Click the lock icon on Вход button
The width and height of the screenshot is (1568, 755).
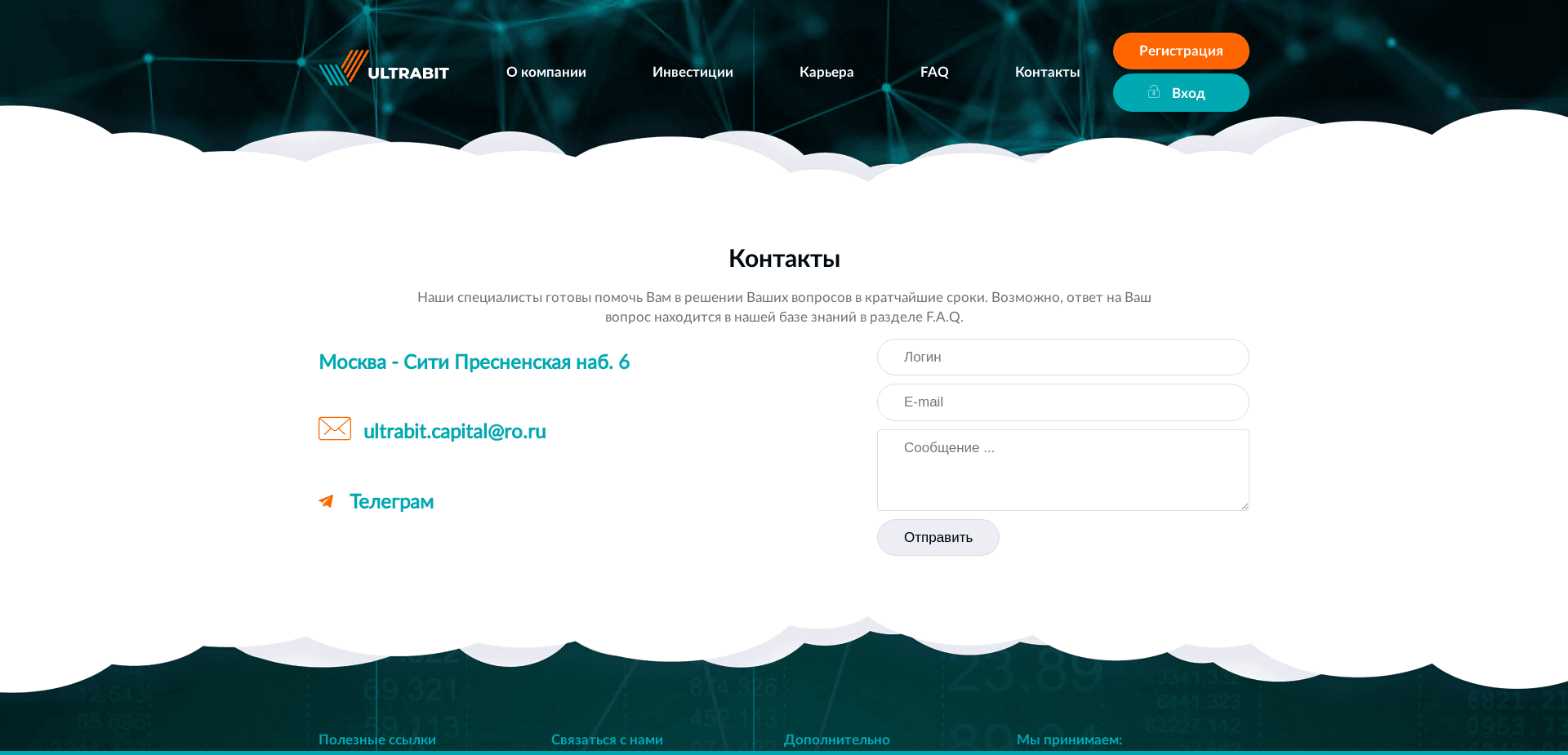pyautogui.click(x=1154, y=92)
